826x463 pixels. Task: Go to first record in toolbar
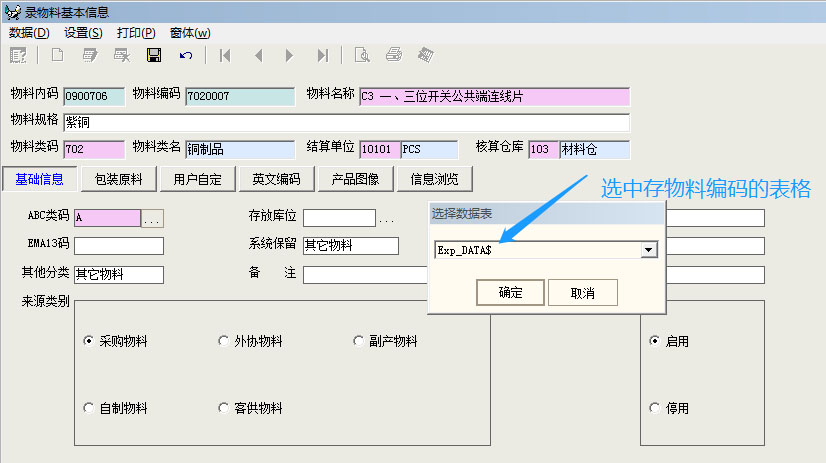click(225, 55)
